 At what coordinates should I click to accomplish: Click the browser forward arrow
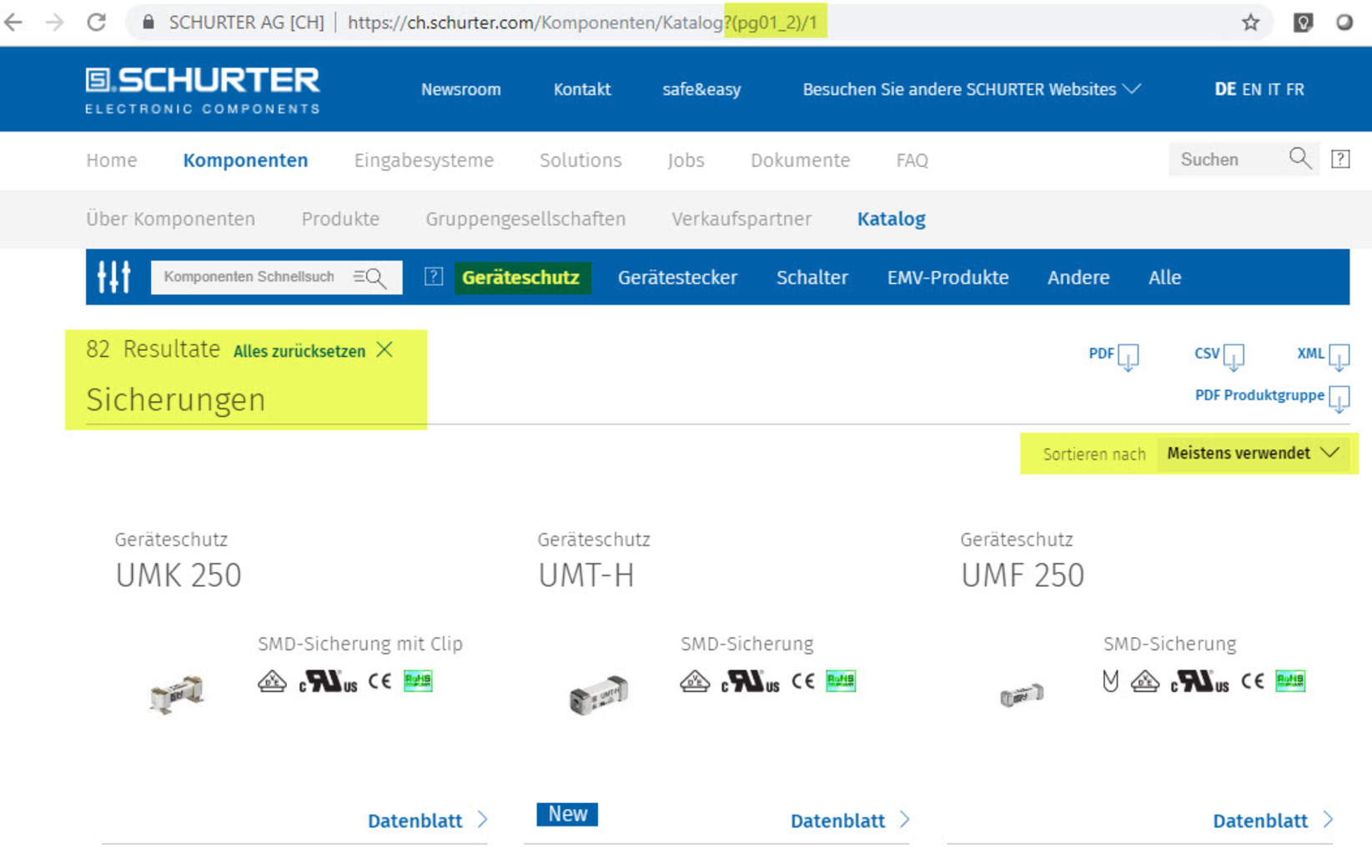tap(55, 23)
